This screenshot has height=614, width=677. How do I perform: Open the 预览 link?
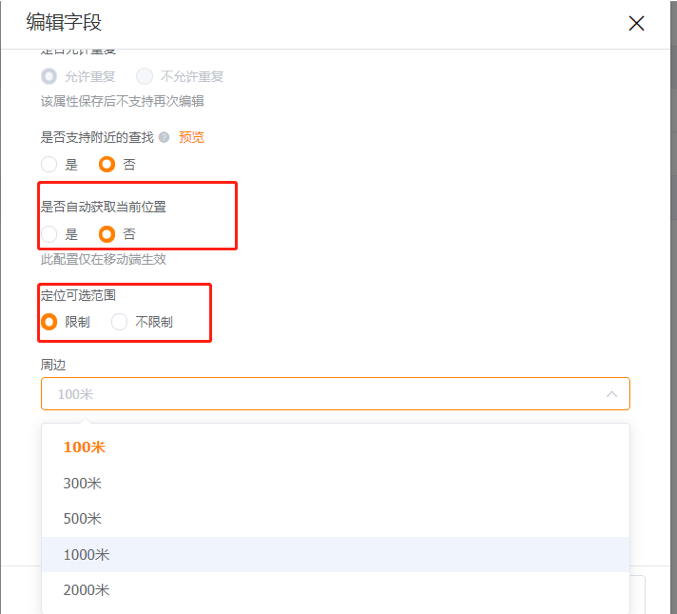(x=191, y=137)
